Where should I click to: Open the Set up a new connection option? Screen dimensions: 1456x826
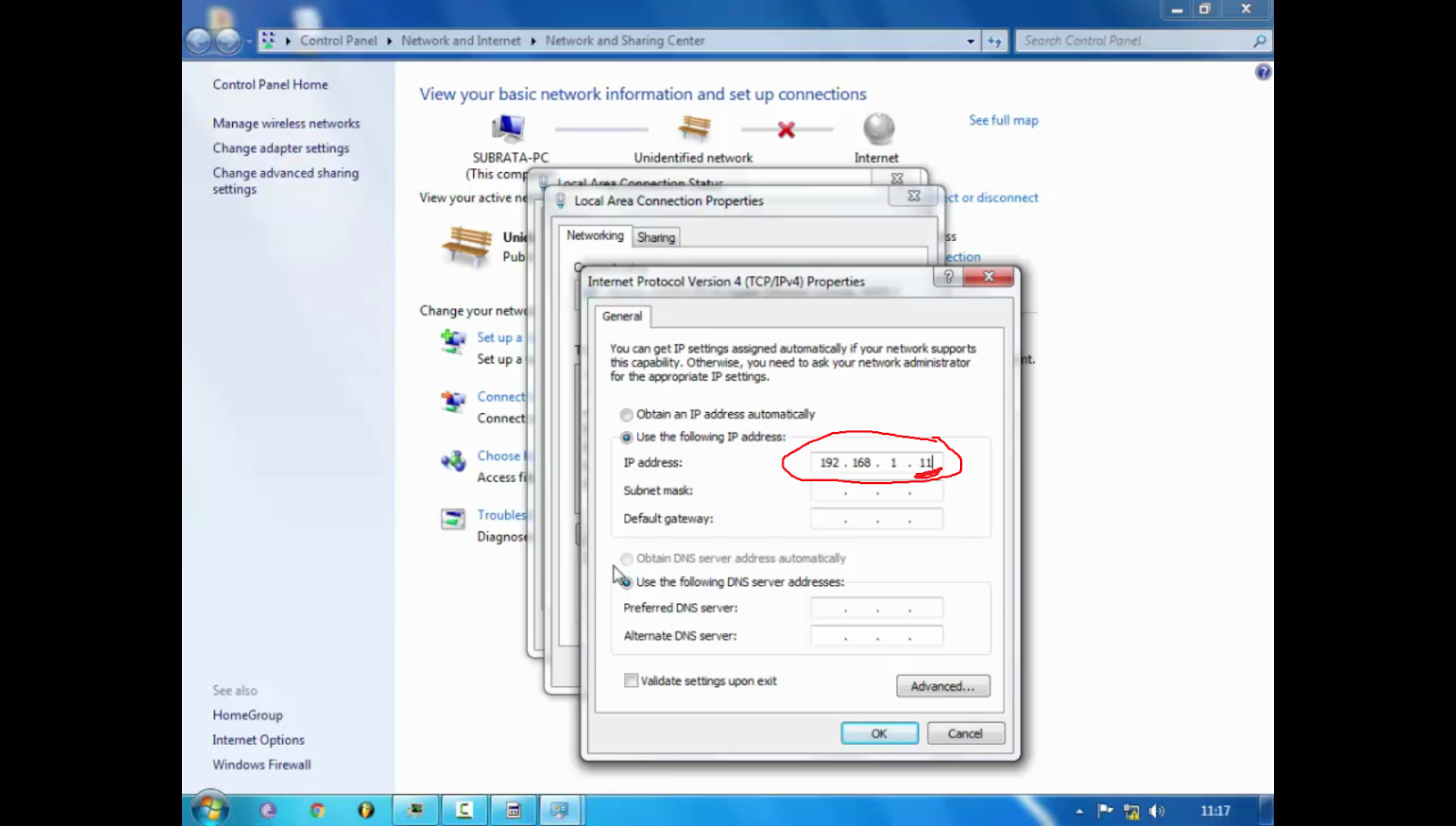[x=453, y=341]
